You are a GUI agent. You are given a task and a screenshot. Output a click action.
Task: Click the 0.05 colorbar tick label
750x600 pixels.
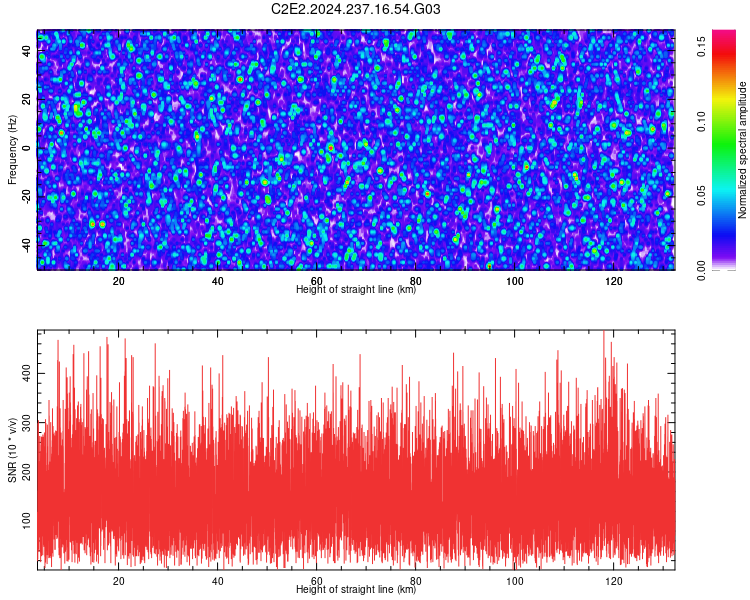click(701, 196)
